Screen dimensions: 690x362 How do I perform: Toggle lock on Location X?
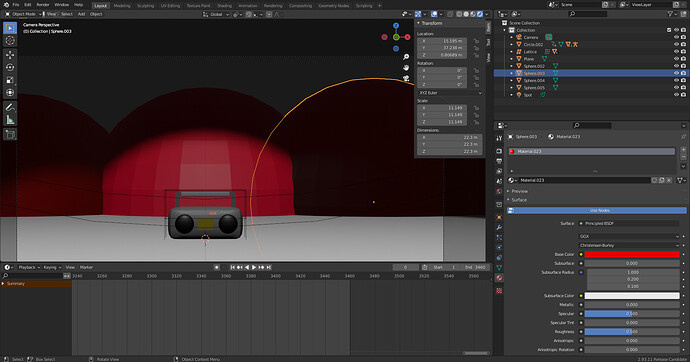[x=476, y=41]
